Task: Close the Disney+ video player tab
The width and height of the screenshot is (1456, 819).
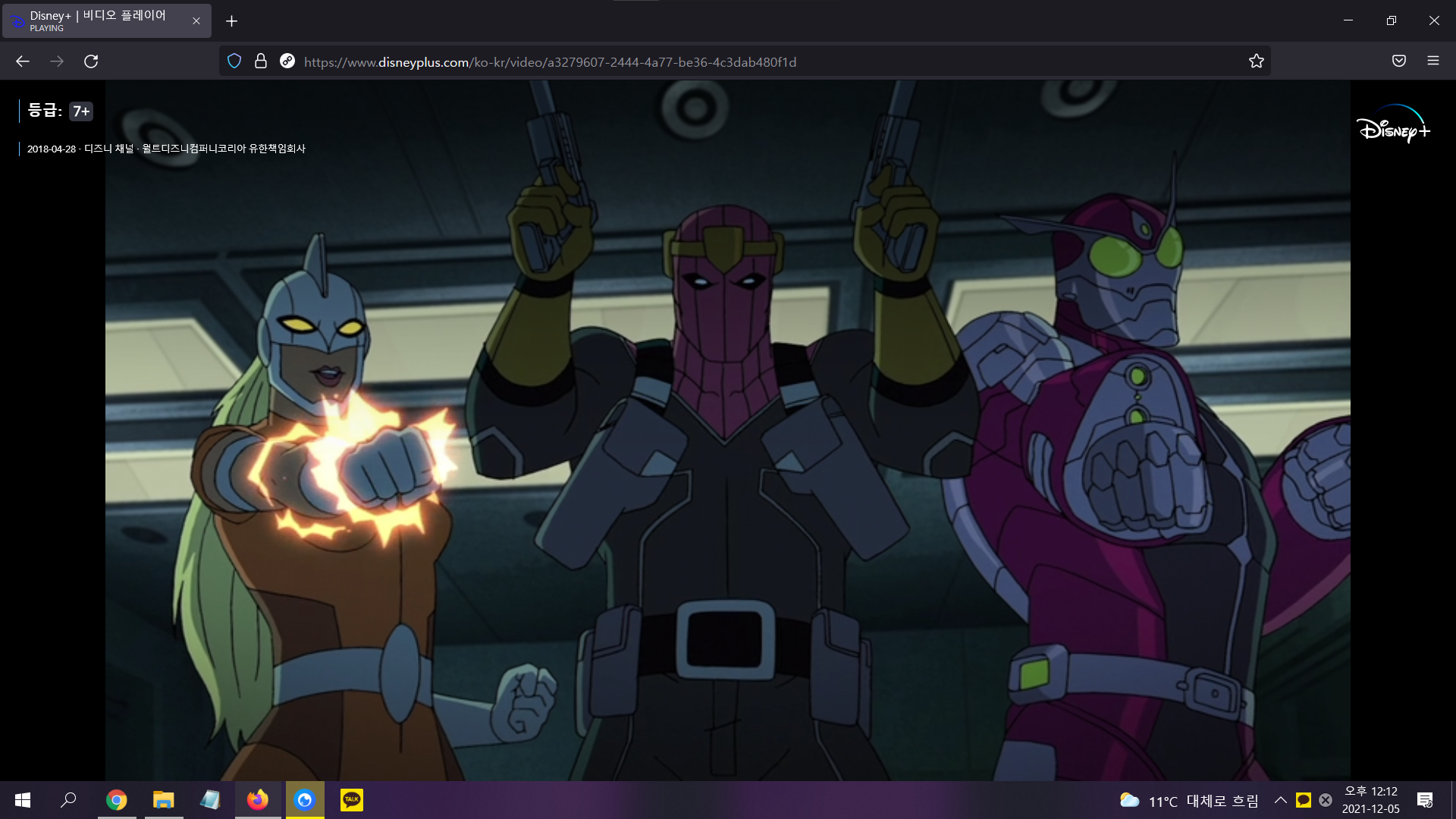Action: point(196,21)
